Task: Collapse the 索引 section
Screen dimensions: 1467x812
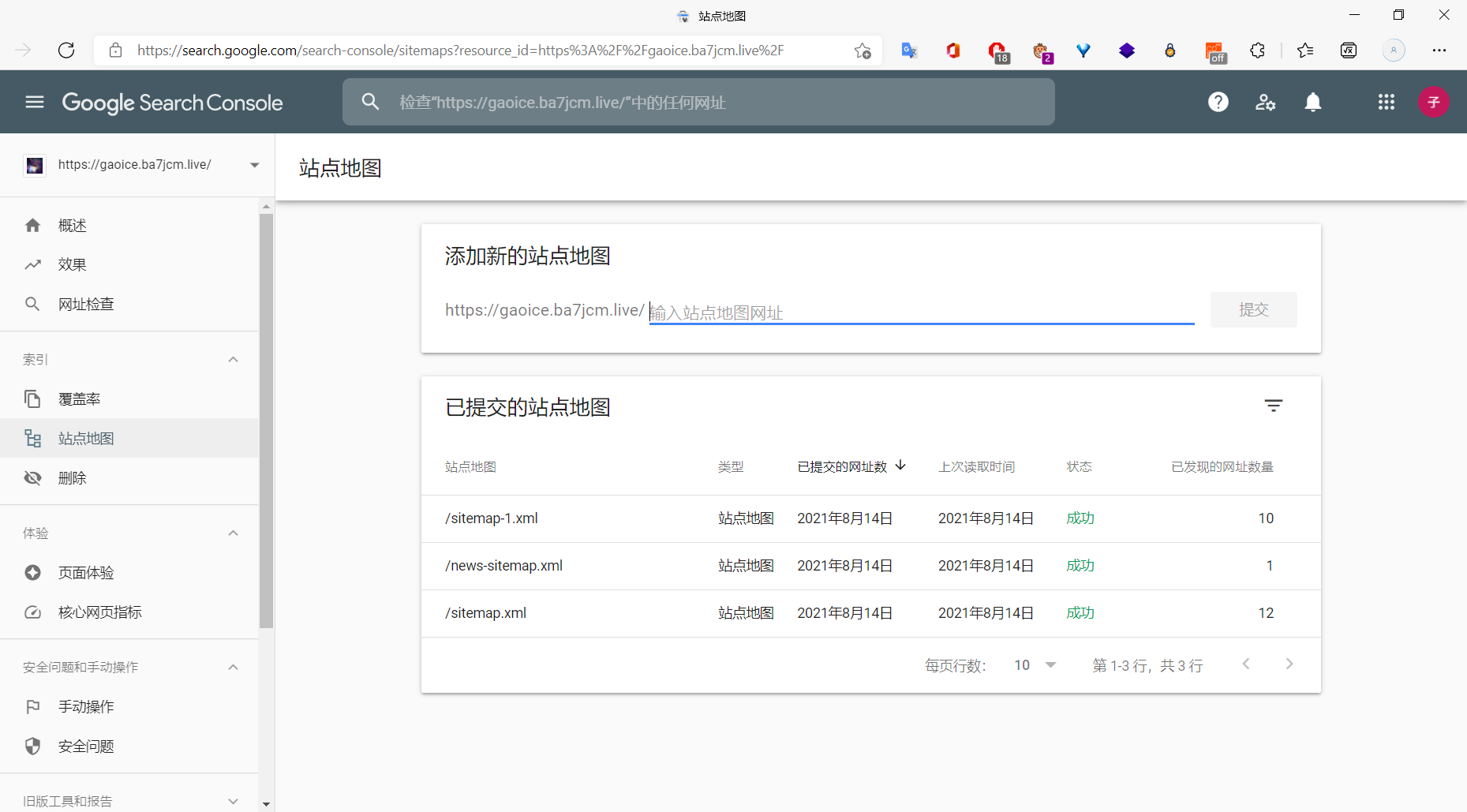Action: coord(233,360)
